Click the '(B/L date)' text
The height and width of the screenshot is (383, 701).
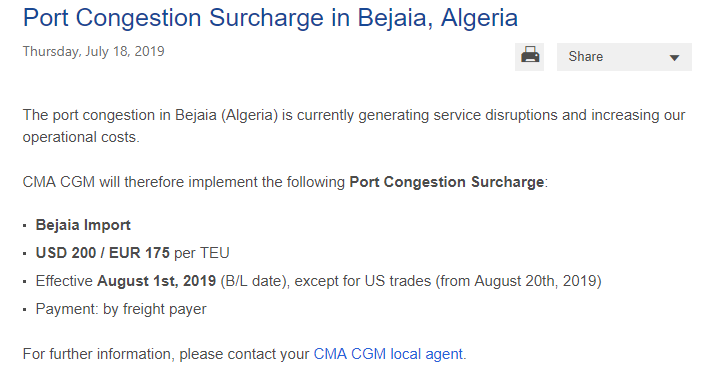253,281
